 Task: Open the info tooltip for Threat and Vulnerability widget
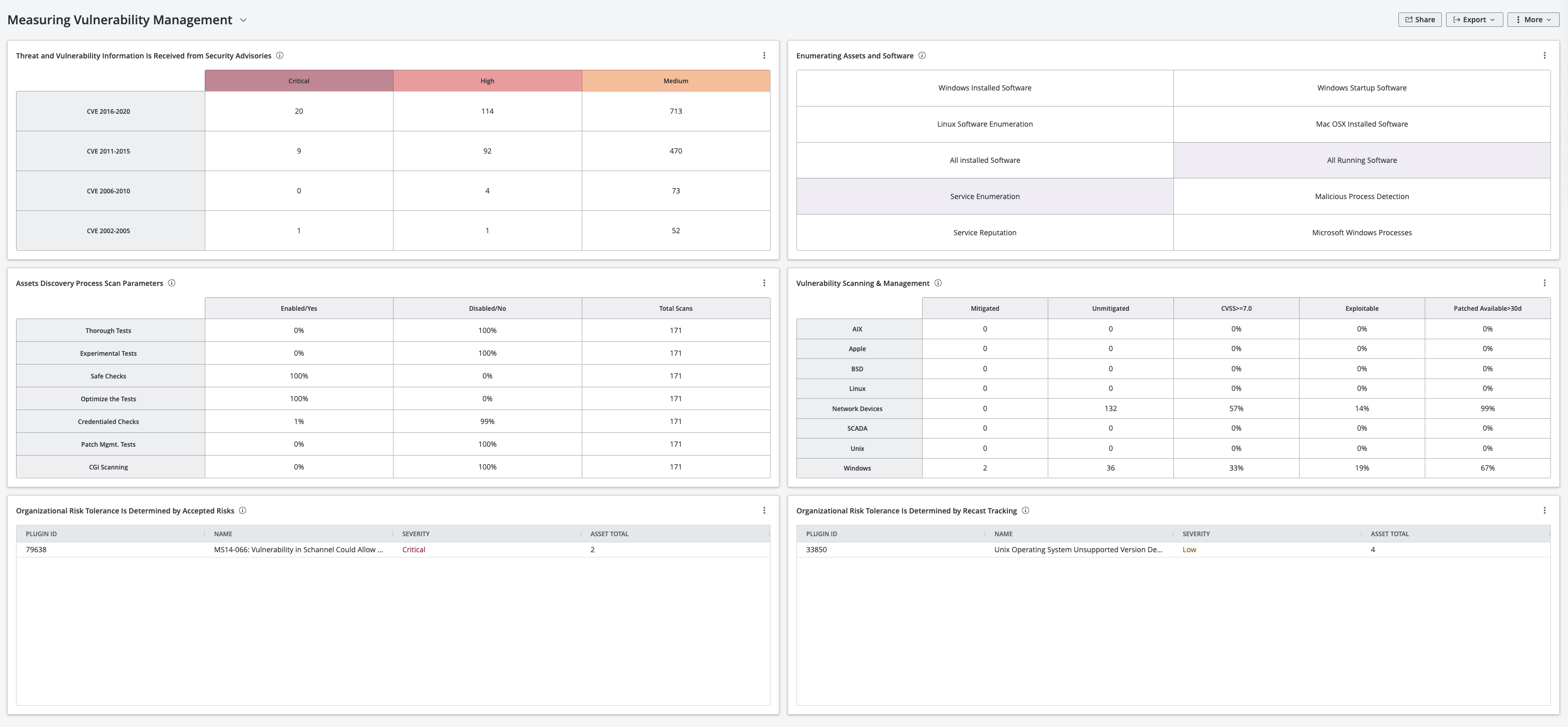pos(280,55)
